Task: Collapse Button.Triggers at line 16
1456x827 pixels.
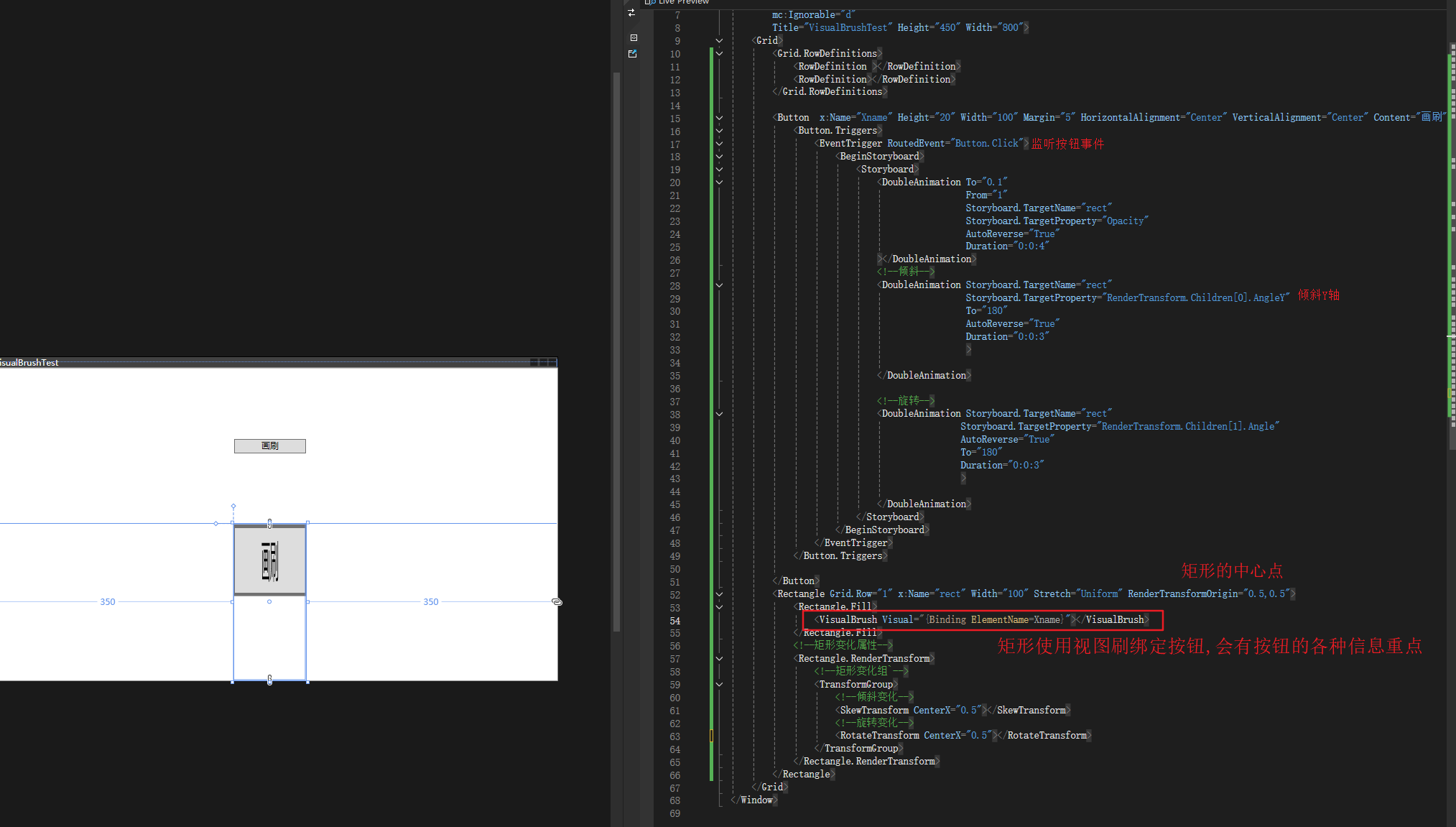Action: click(719, 130)
